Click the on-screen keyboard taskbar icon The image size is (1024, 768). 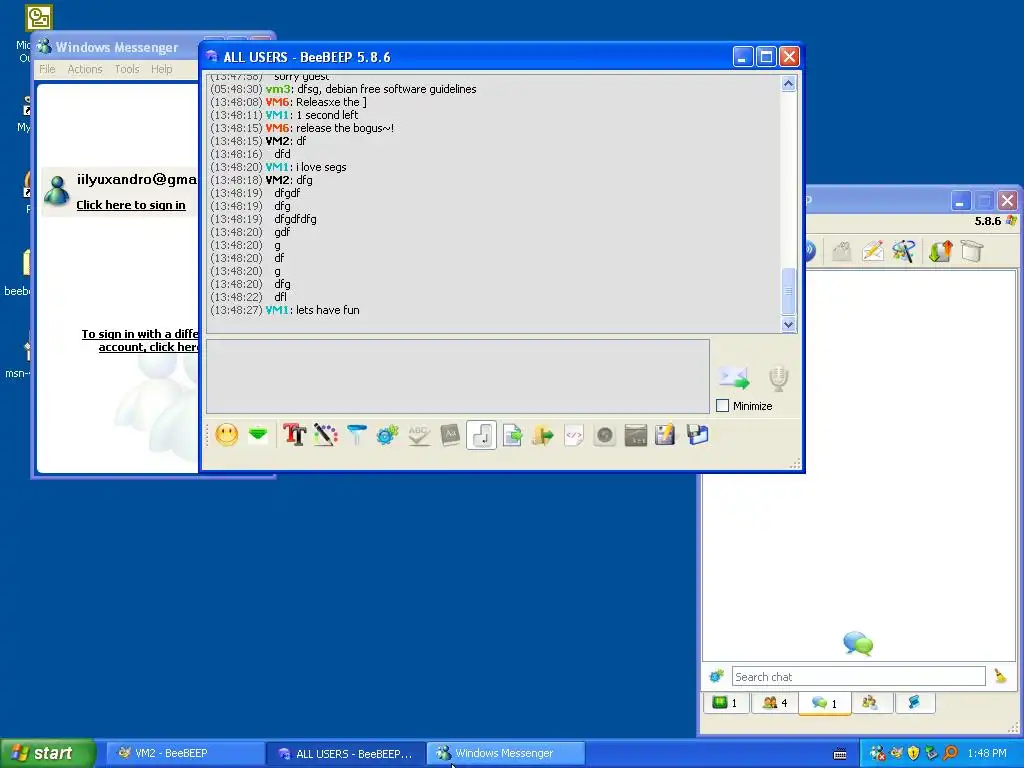(x=840, y=754)
